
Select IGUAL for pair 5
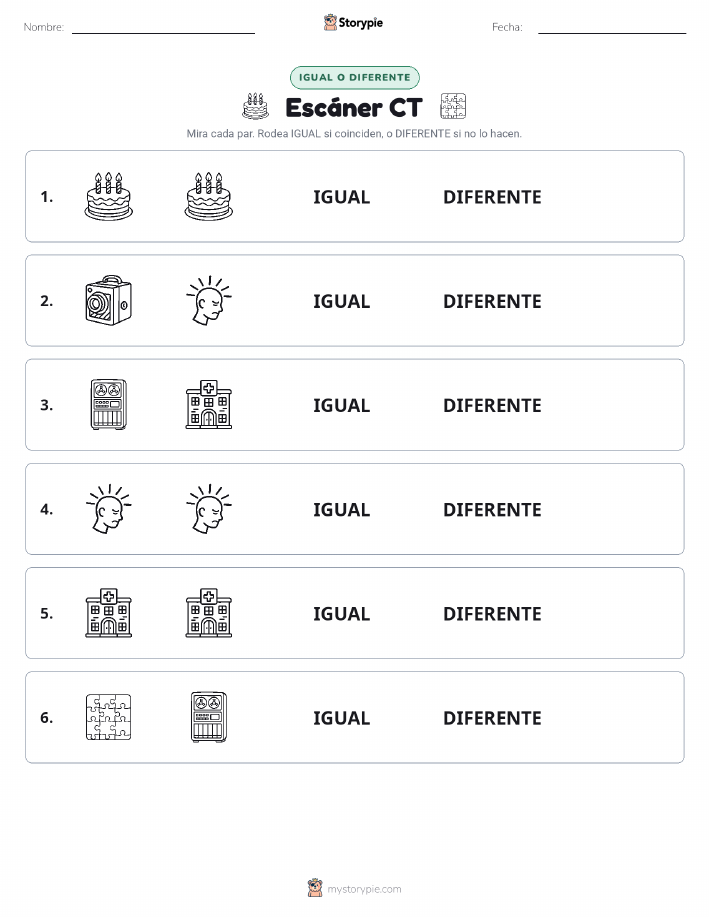click(x=342, y=613)
